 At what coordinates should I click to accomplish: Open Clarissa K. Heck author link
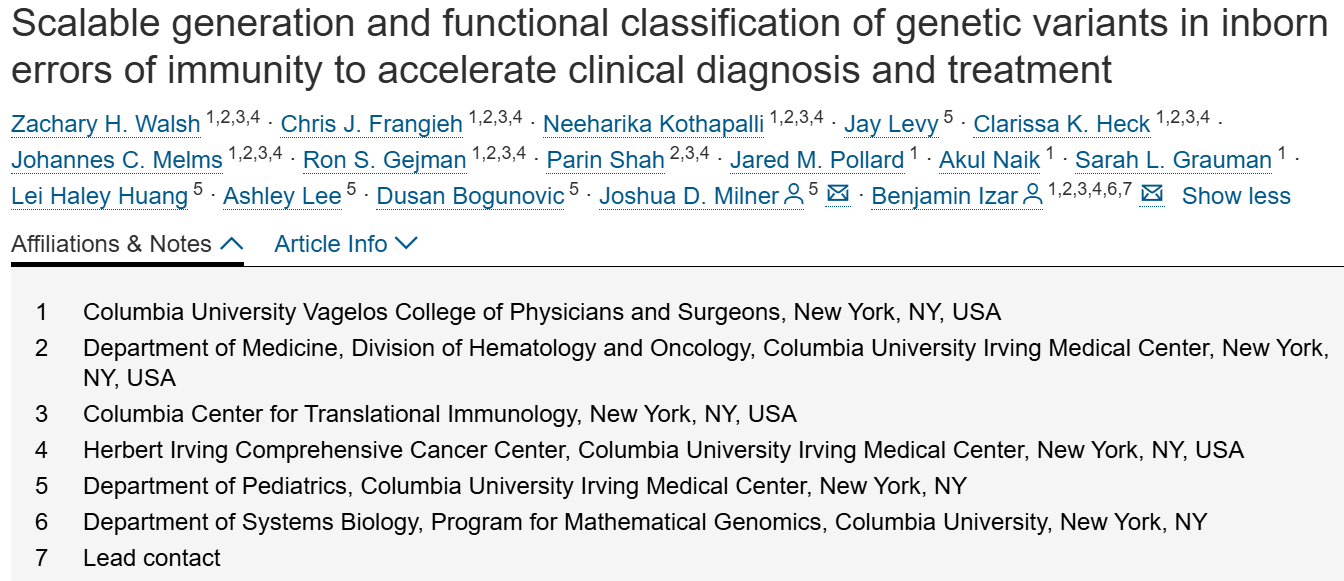pyautogui.click(x=1061, y=124)
